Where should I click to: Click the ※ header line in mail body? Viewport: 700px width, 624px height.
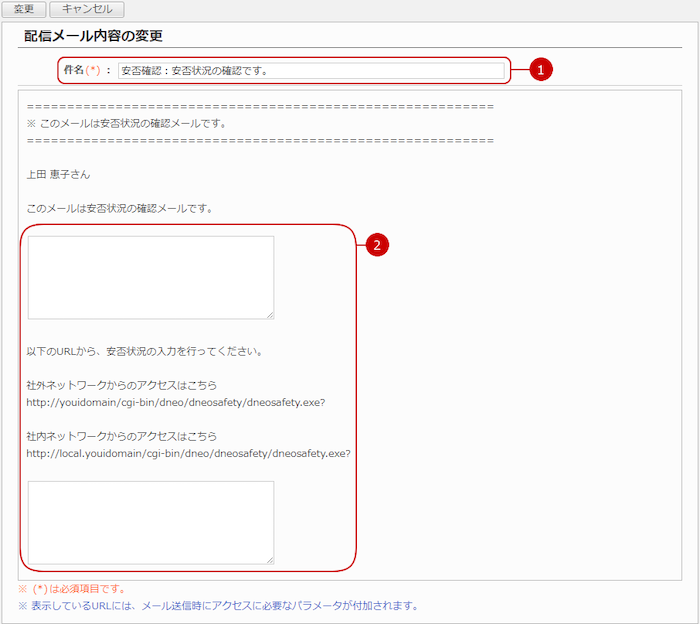point(125,123)
